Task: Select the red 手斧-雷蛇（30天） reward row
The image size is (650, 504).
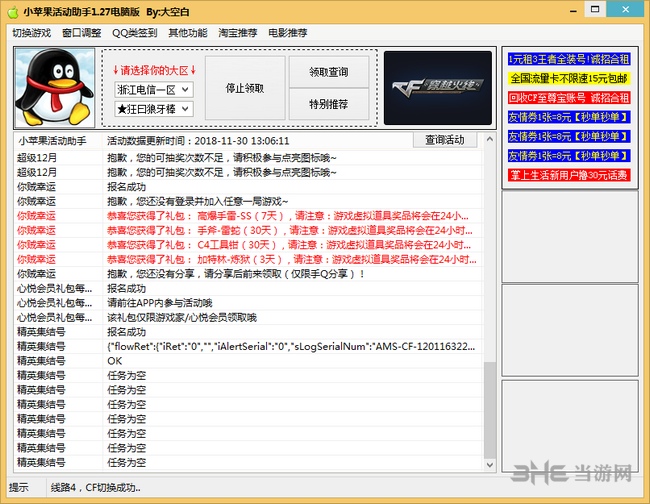Action: (248, 230)
